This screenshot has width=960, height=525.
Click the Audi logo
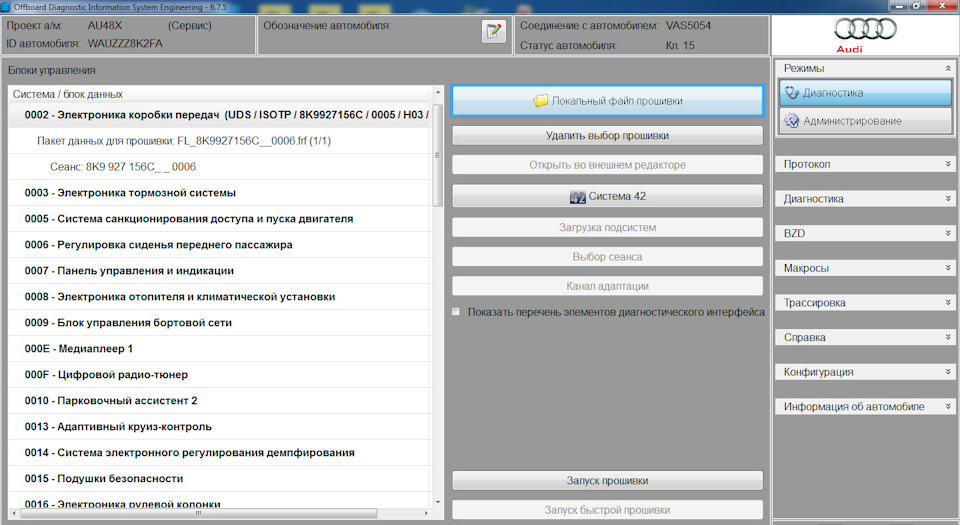(x=865, y=35)
